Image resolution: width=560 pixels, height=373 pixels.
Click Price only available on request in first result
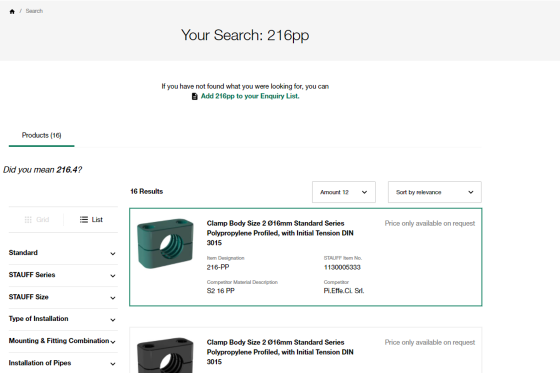coord(430,224)
